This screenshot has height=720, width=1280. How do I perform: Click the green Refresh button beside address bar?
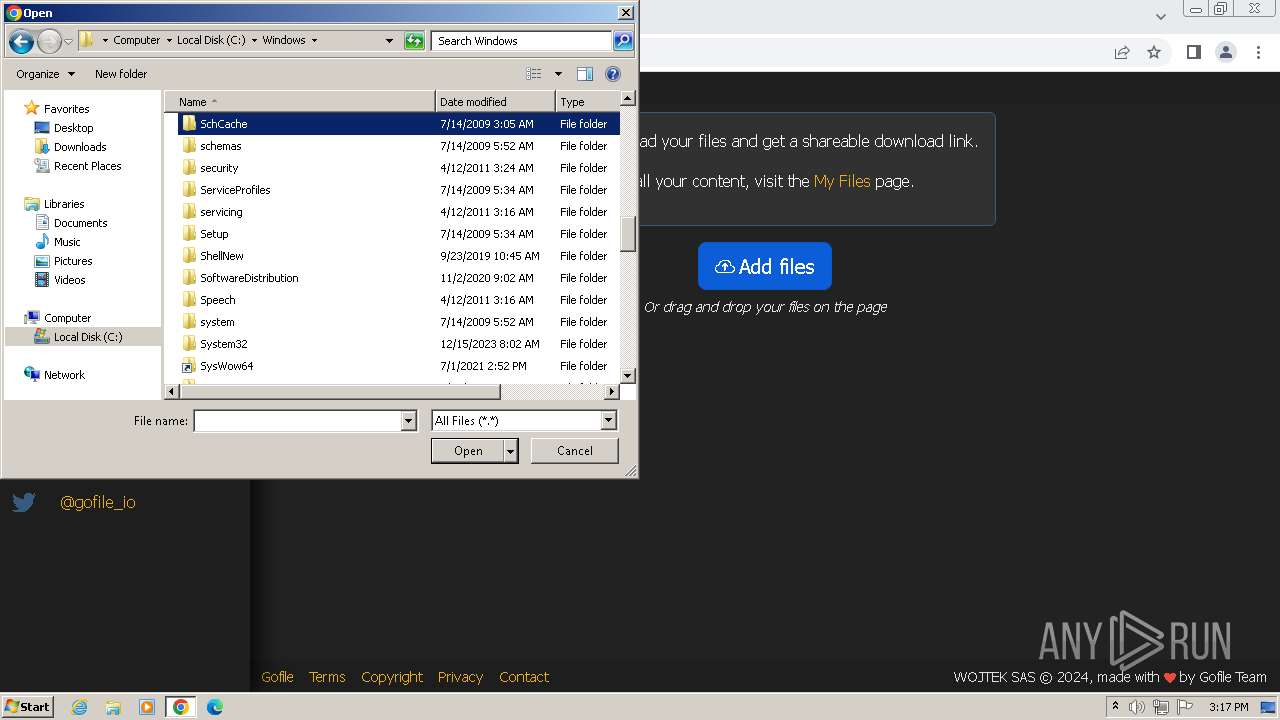(414, 41)
